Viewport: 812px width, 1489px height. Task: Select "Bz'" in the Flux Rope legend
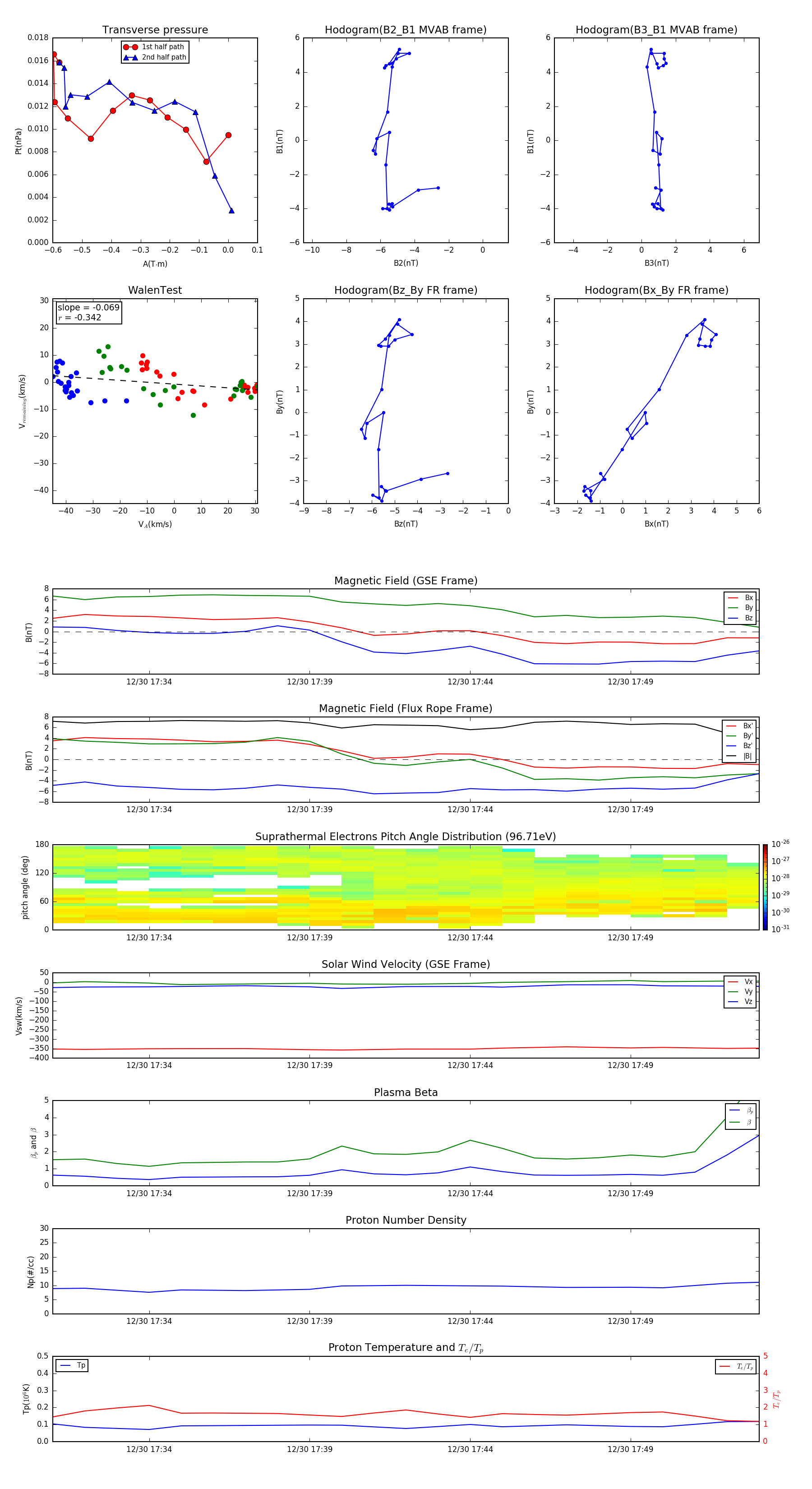pos(740,746)
